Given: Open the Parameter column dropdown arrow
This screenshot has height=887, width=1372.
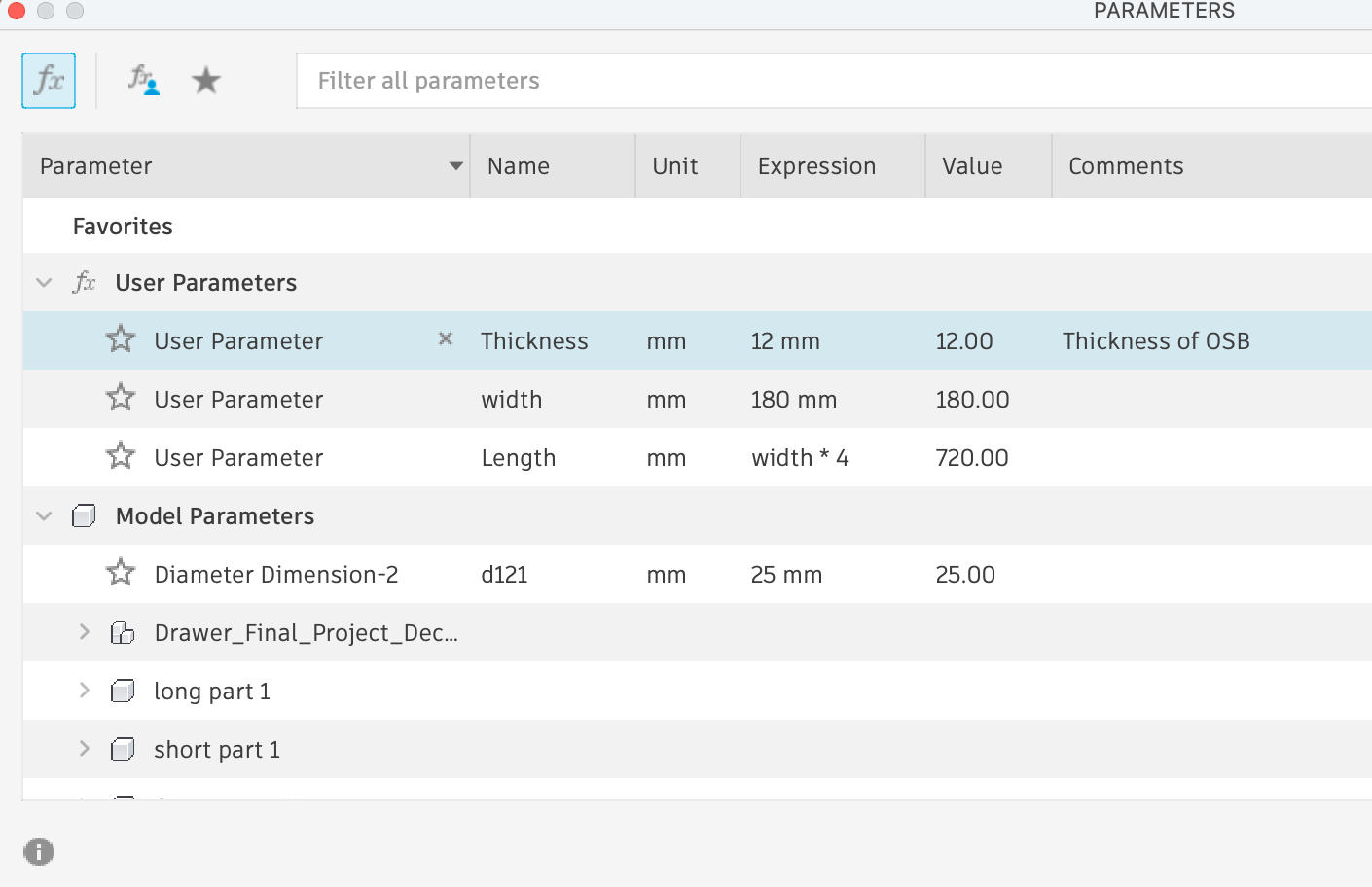Looking at the screenshot, I should pyautogui.click(x=455, y=166).
